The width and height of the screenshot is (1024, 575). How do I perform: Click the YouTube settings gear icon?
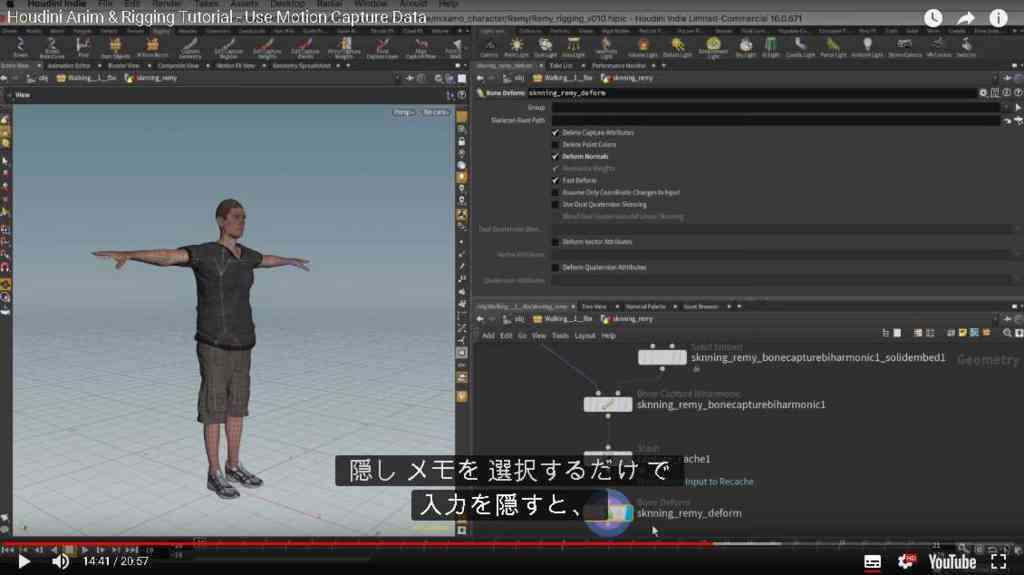[x=906, y=561]
